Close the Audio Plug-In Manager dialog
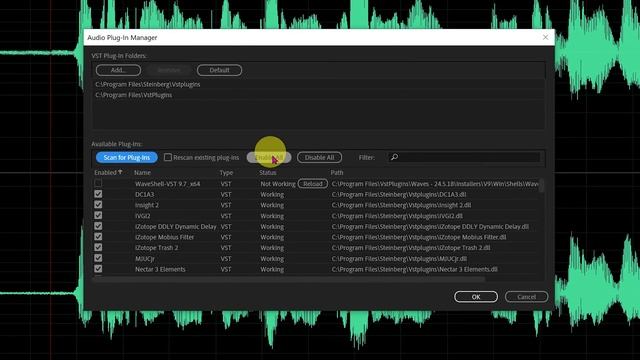 pyautogui.click(x=546, y=37)
